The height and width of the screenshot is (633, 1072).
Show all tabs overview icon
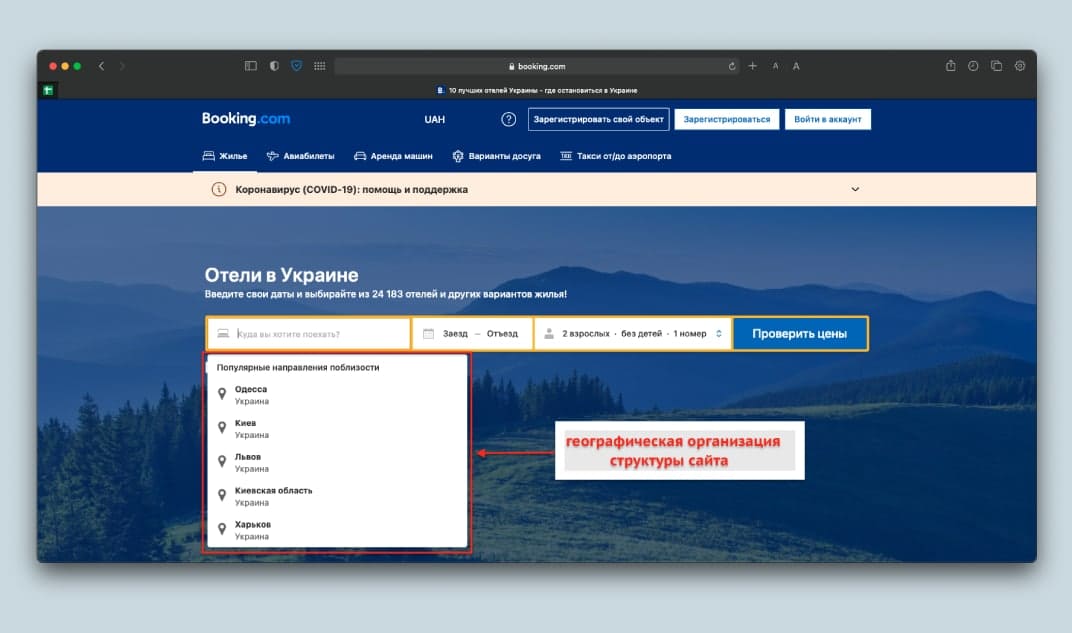pyautogui.click(x=996, y=66)
